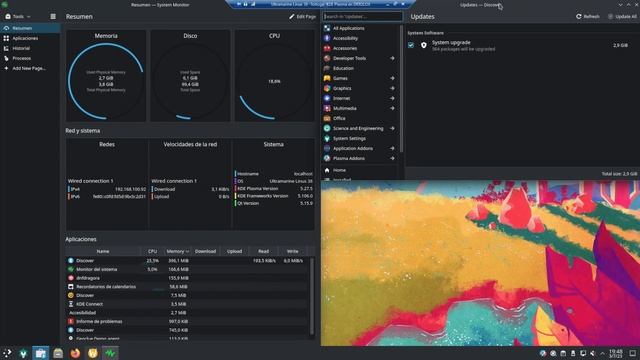The height and width of the screenshot is (360, 640).
Task: Expand Graphics subcategories arrow
Action: [x=392, y=88]
